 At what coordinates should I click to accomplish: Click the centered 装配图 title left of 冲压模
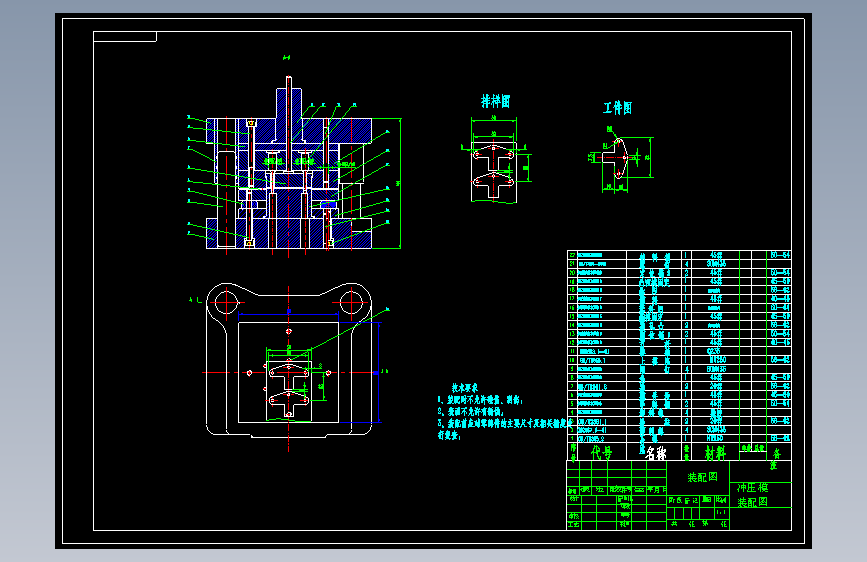(702, 477)
